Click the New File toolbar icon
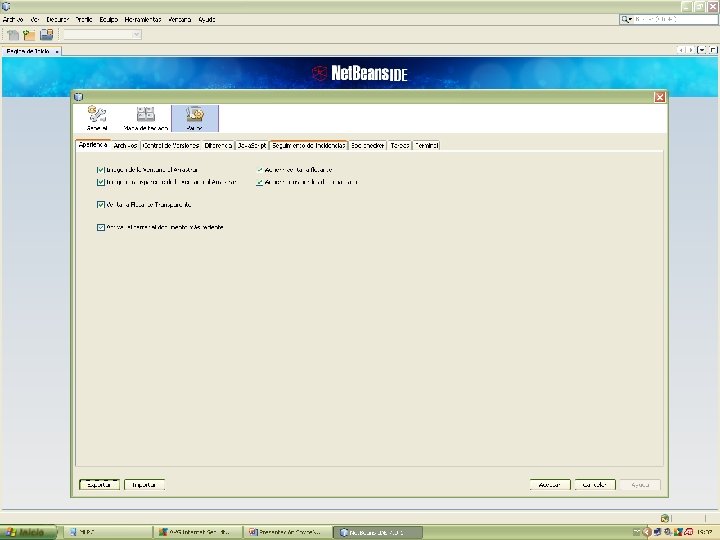Image resolution: width=720 pixels, height=540 pixels. click(x=13, y=35)
